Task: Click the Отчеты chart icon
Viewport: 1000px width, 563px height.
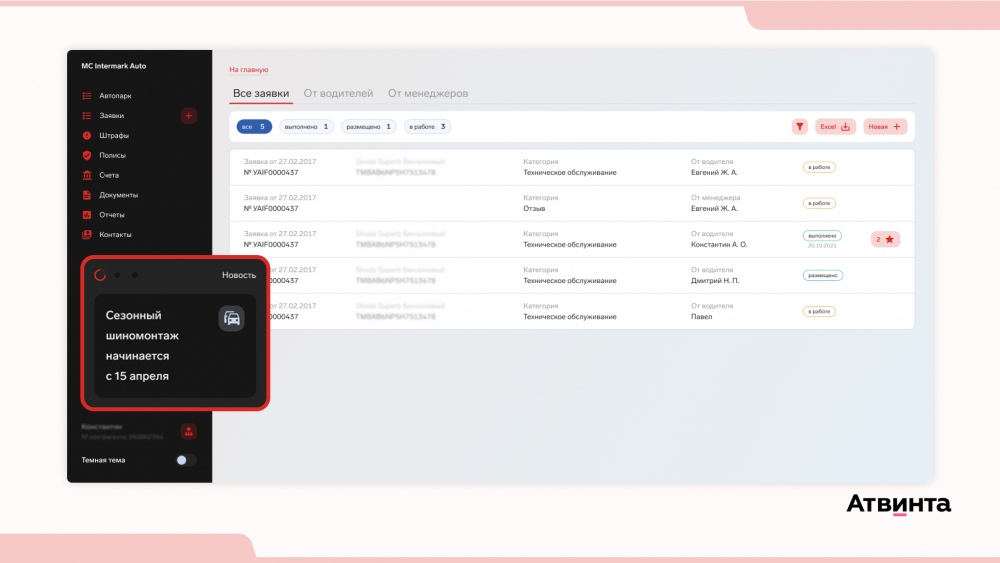Action: click(87, 214)
